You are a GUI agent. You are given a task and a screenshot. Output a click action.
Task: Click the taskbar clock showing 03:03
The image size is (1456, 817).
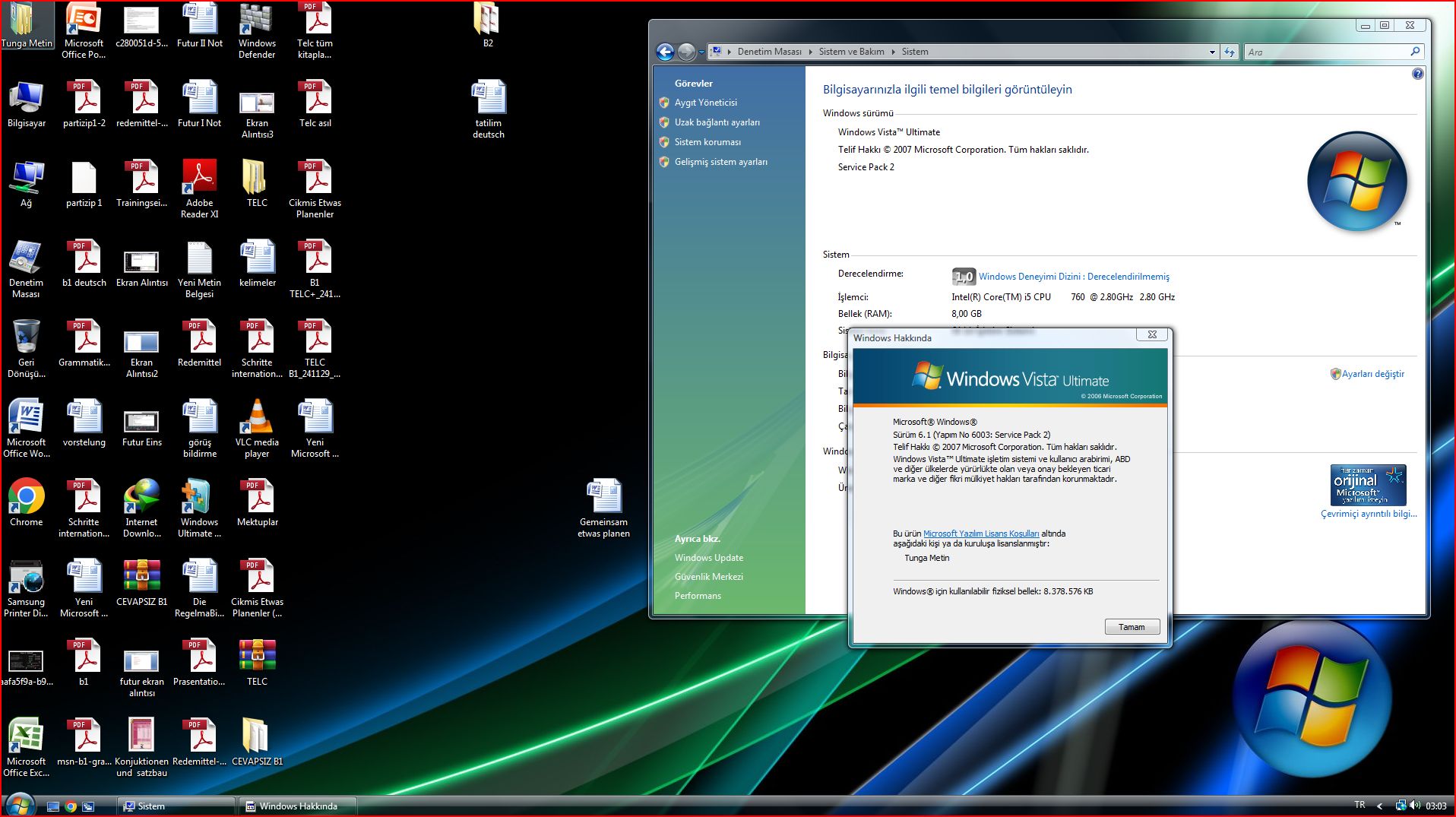(x=1435, y=806)
